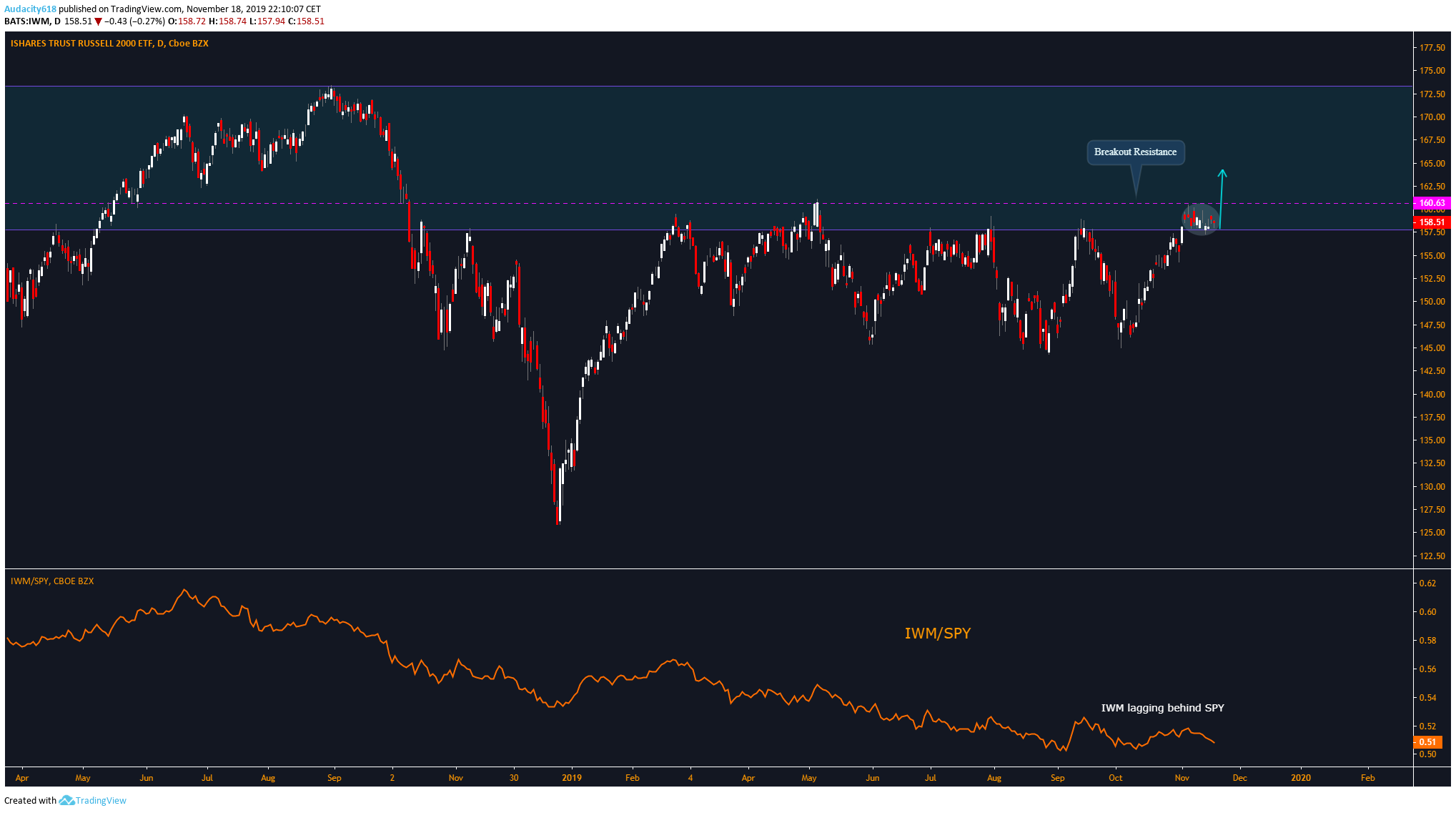Click the Jul 2019 time axis label
This screenshot has height=813, width=1456.
(x=931, y=778)
